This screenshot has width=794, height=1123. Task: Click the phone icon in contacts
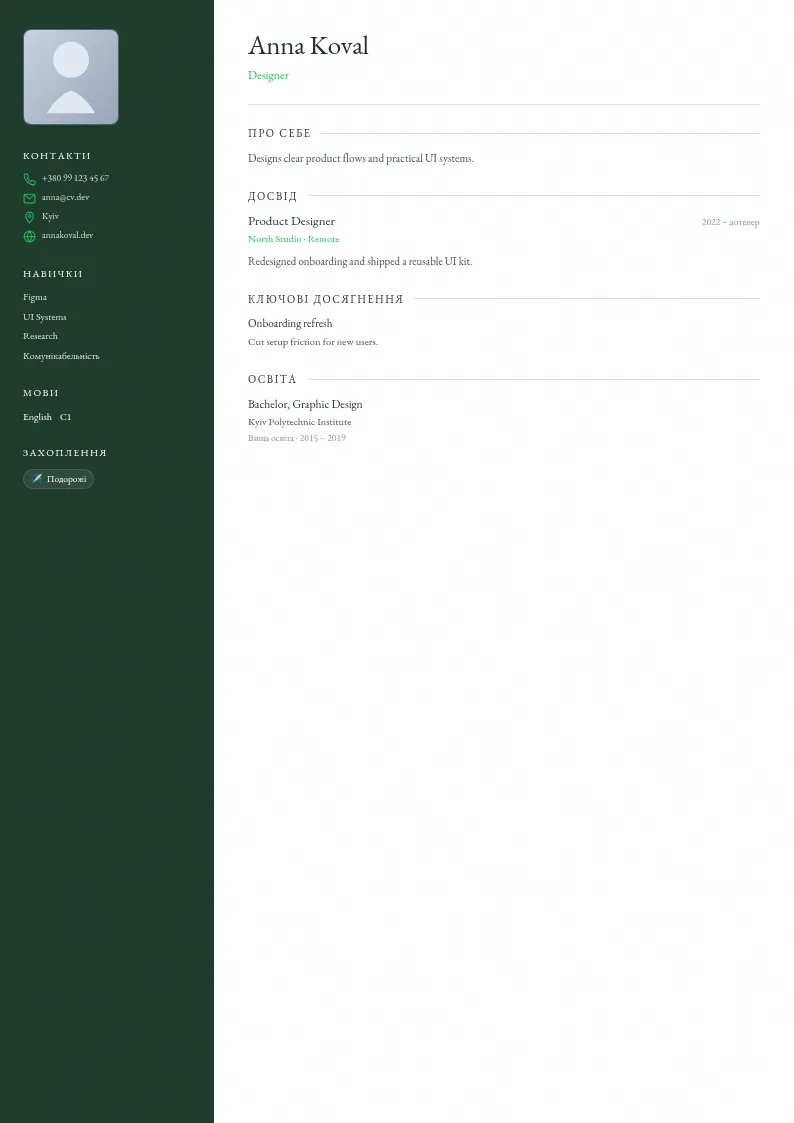click(29, 179)
